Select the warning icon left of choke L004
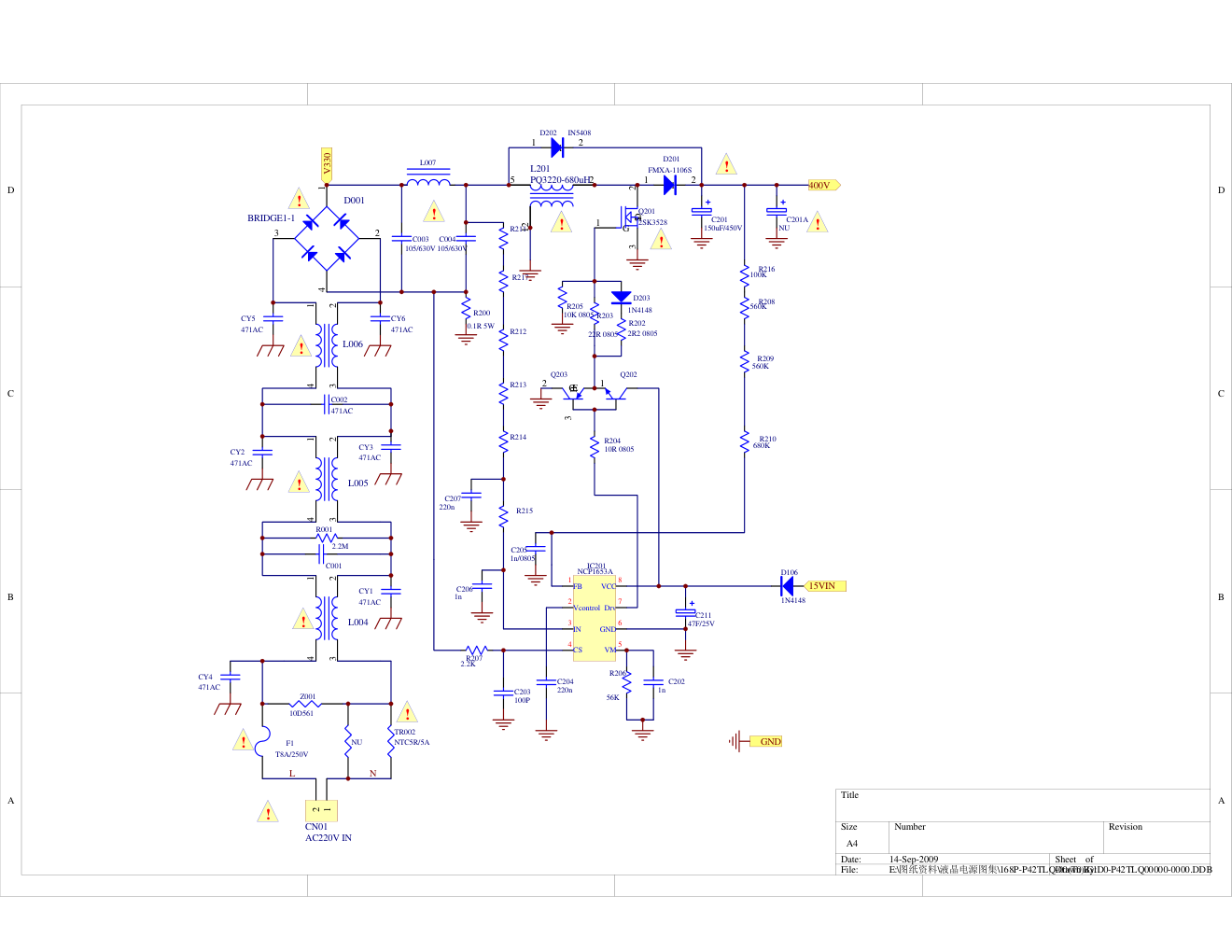This screenshot has width=1232, height=952. tap(302, 620)
